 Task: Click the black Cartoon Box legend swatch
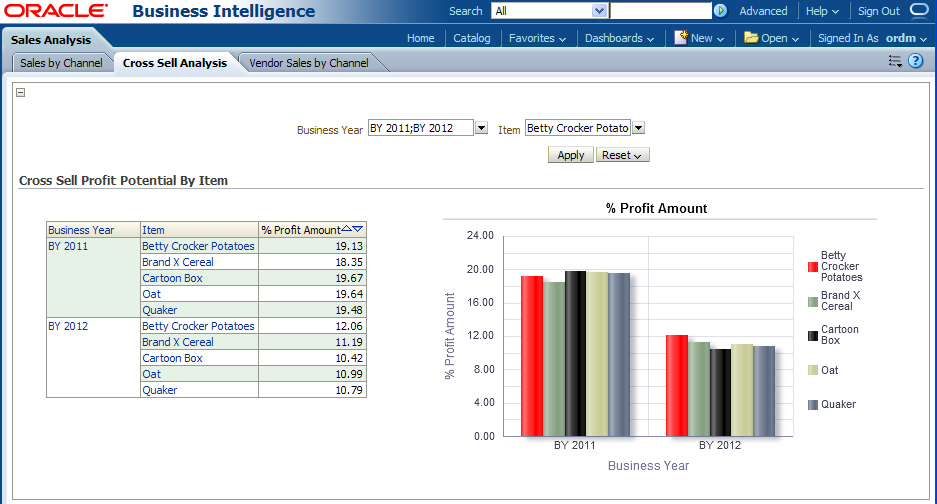pyautogui.click(x=813, y=335)
